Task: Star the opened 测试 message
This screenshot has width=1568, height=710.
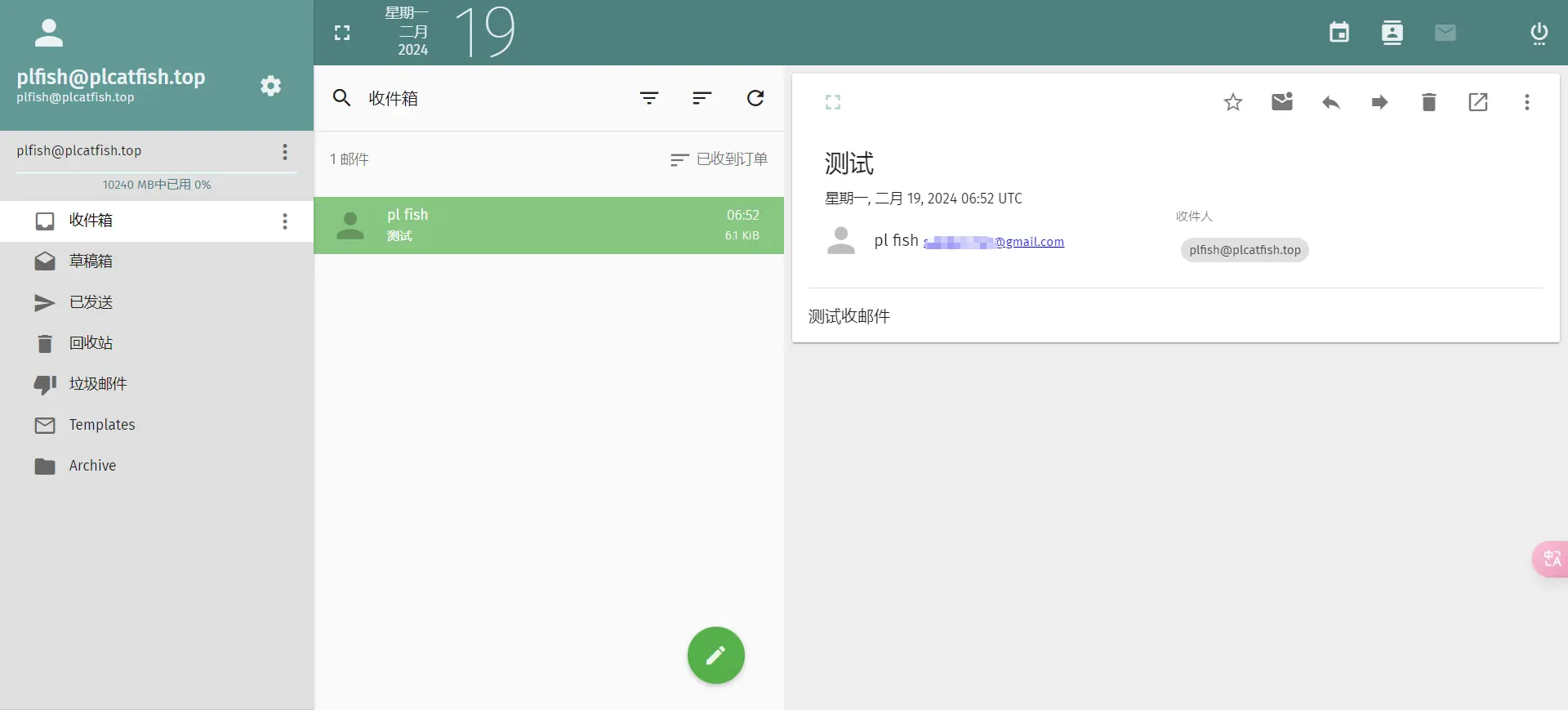Action: (1233, 102)
